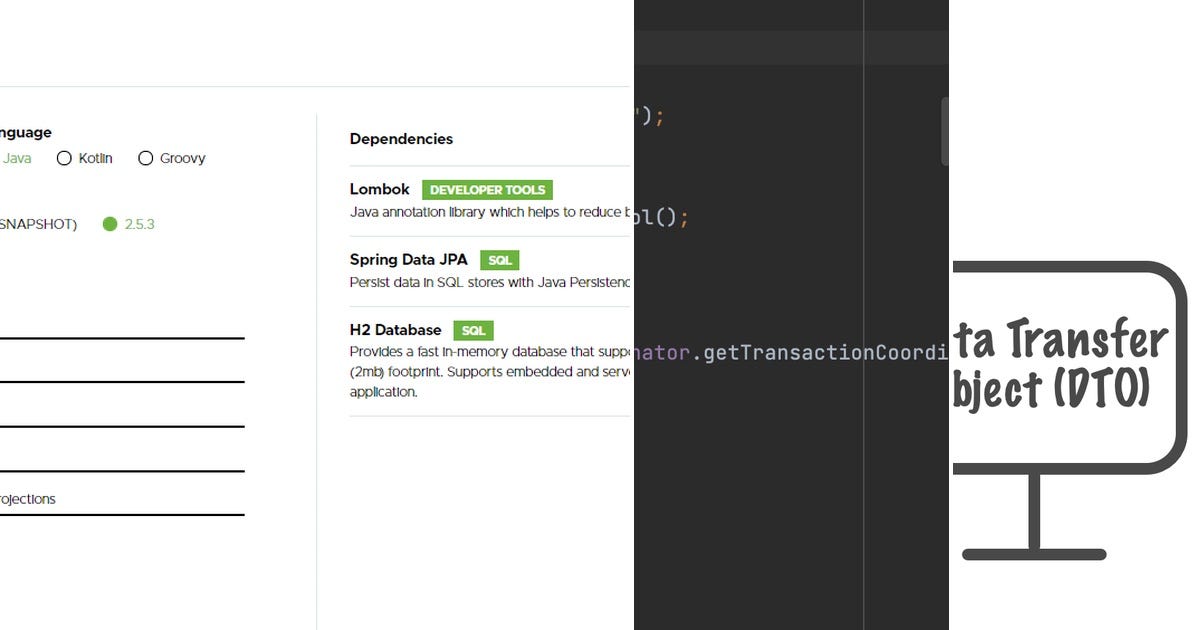
Task: Expand the Language section options
Action: click(x=26, y=132)
